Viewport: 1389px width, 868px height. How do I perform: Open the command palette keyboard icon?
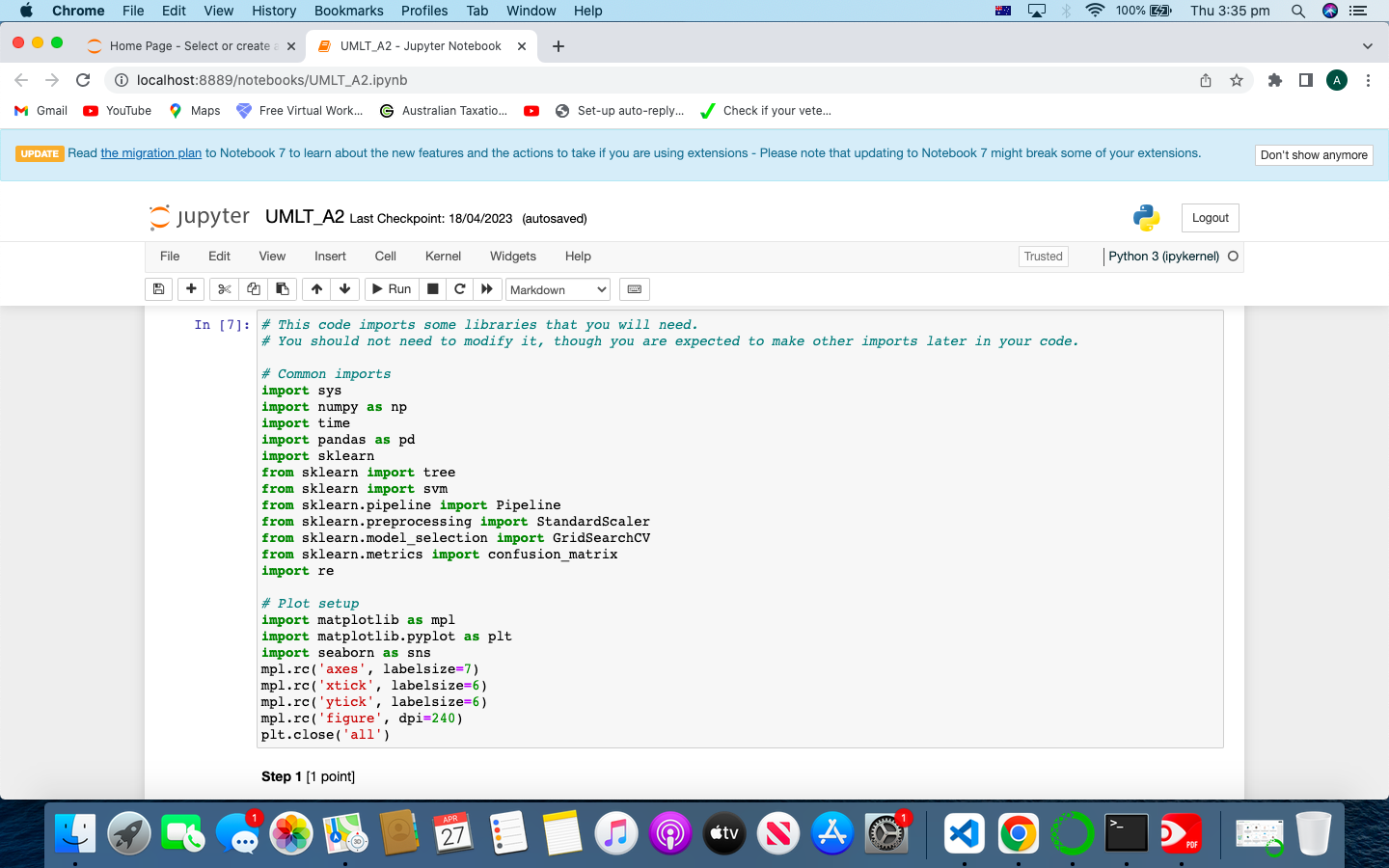[632, 288]
